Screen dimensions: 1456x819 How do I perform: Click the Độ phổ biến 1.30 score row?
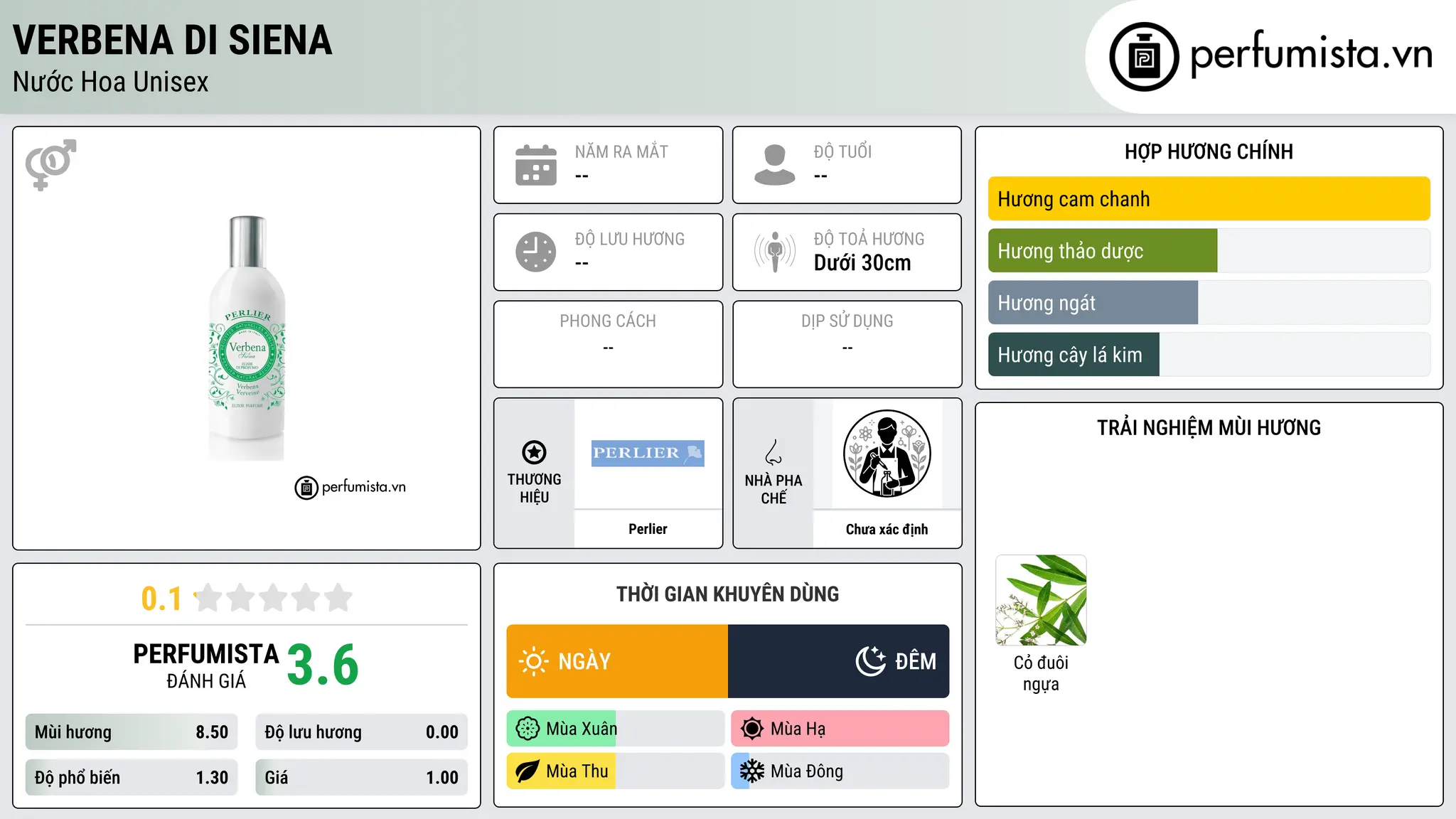click(x=132, y=778)
